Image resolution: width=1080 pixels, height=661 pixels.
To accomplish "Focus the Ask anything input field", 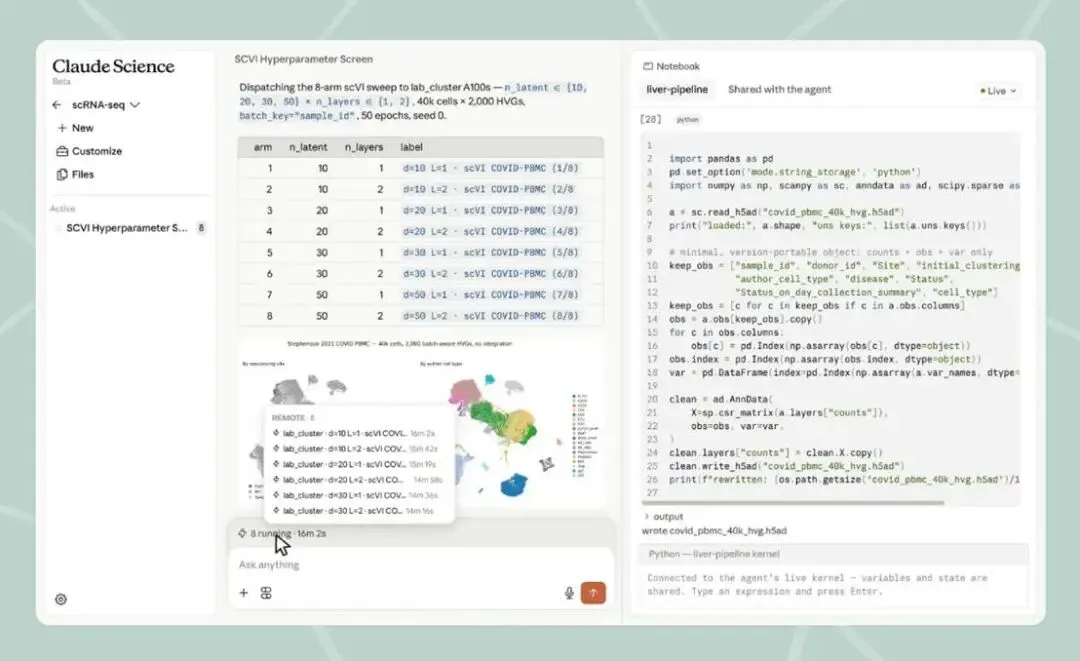I will (x=420, y=565).
